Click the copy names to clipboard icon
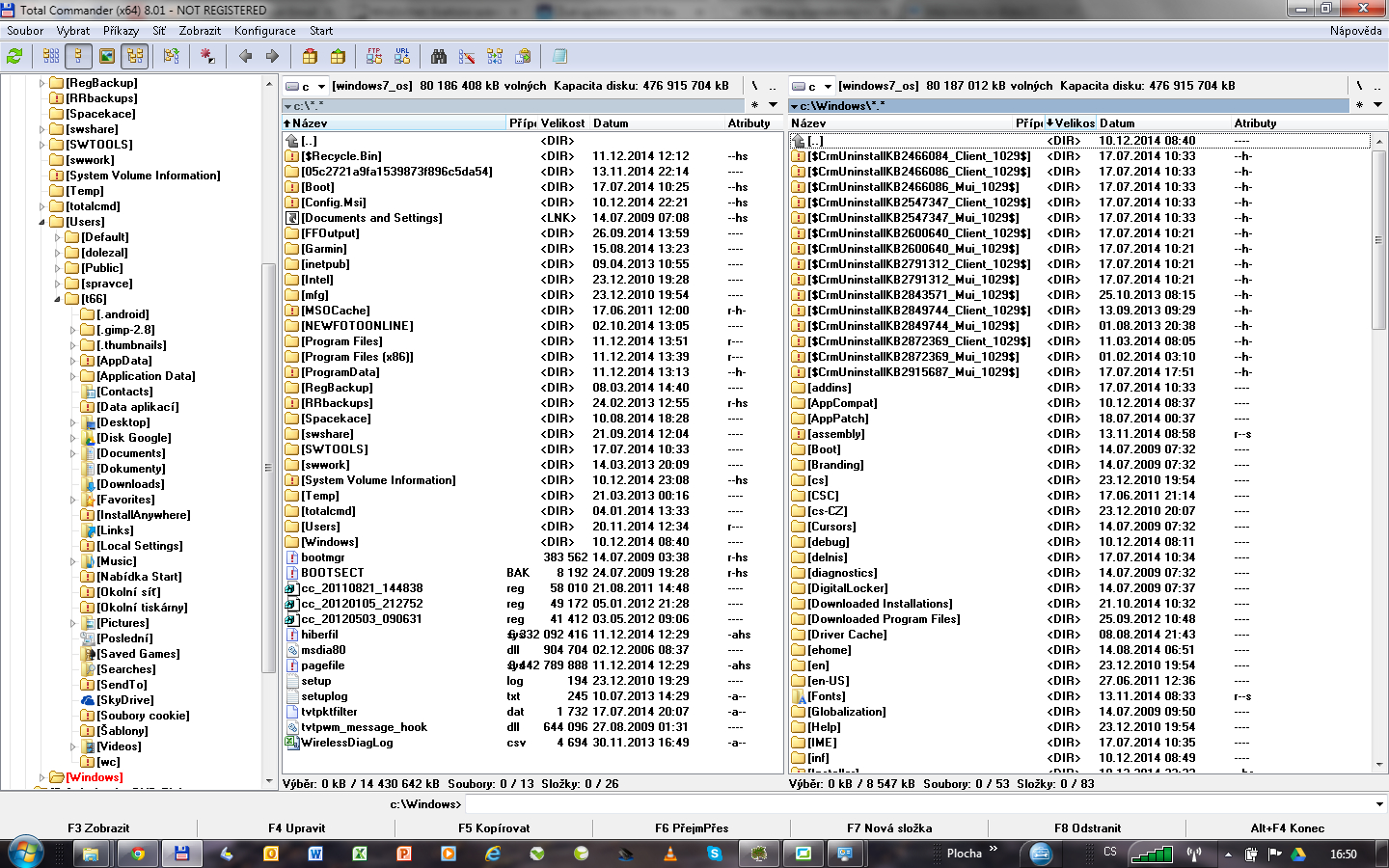Image resolution: width=1389 pixels, height=868 pixels. coord(523,57)
